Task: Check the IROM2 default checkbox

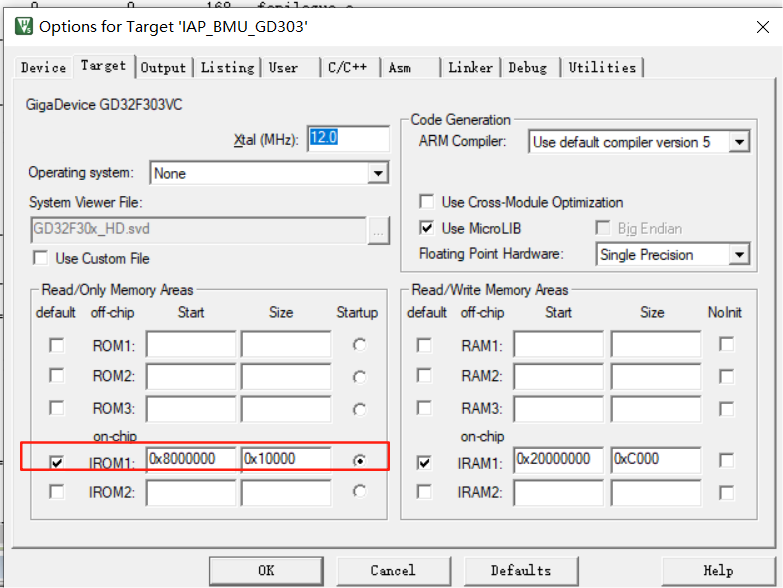Action: [x=56, y=492]
